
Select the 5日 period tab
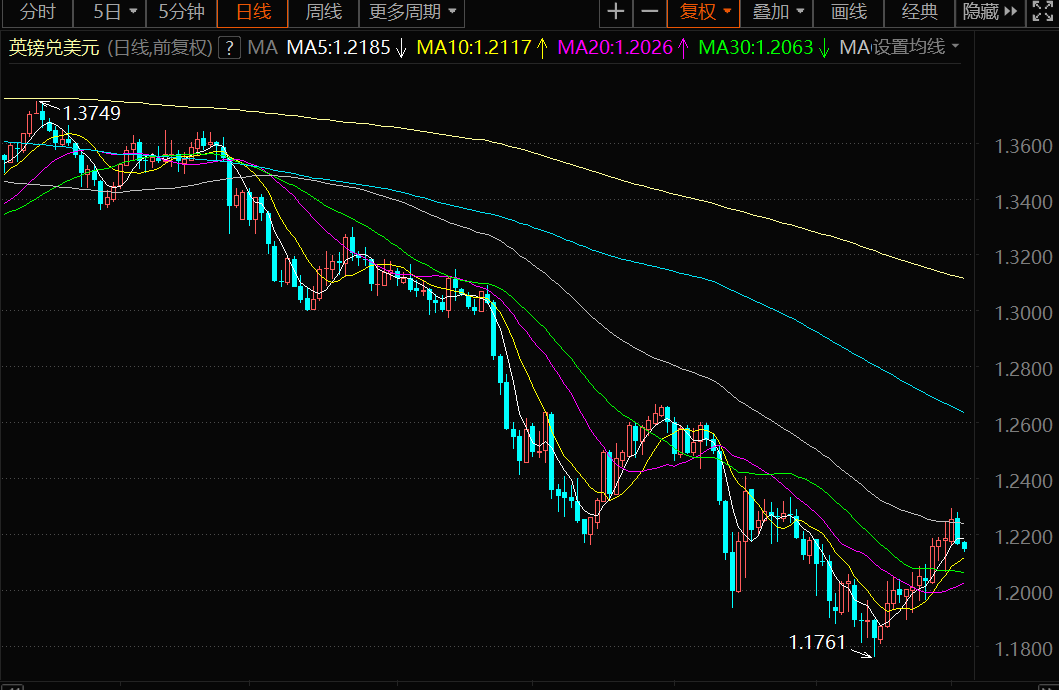click(x=107, y=12)
